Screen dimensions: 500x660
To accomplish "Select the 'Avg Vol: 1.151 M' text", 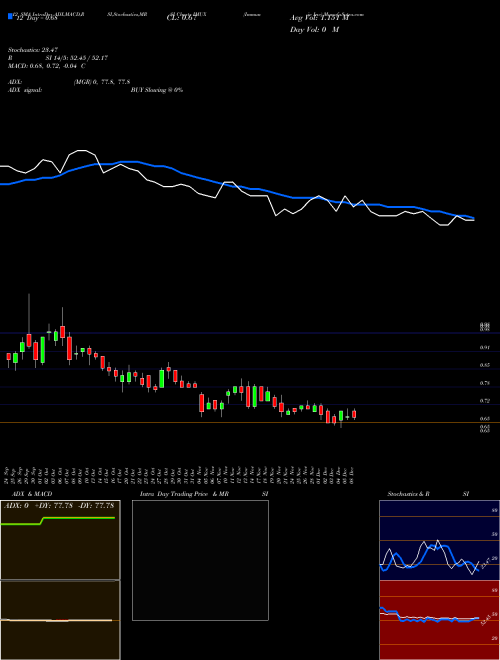I will click(x=319, y=18).
